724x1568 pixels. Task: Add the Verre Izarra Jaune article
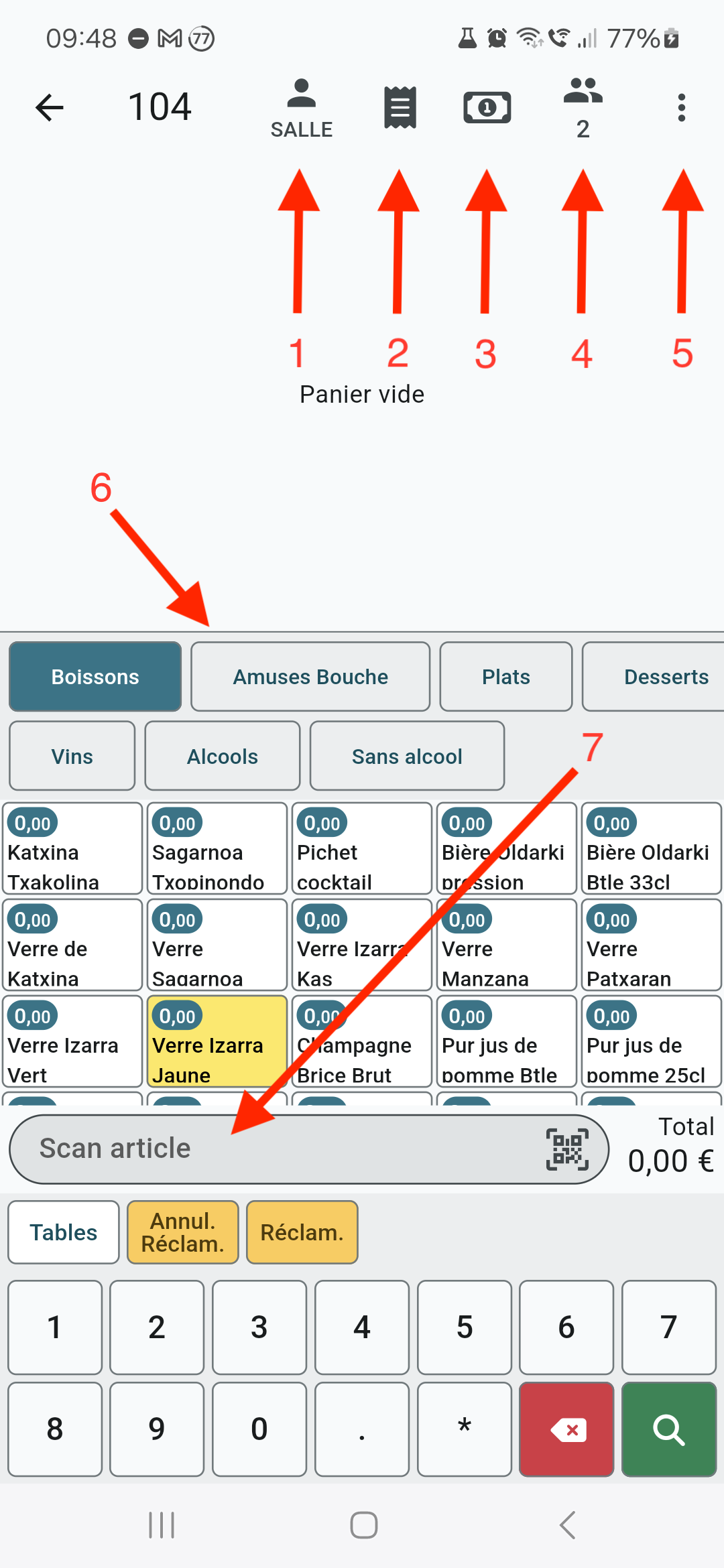(x=217, y=1041)
